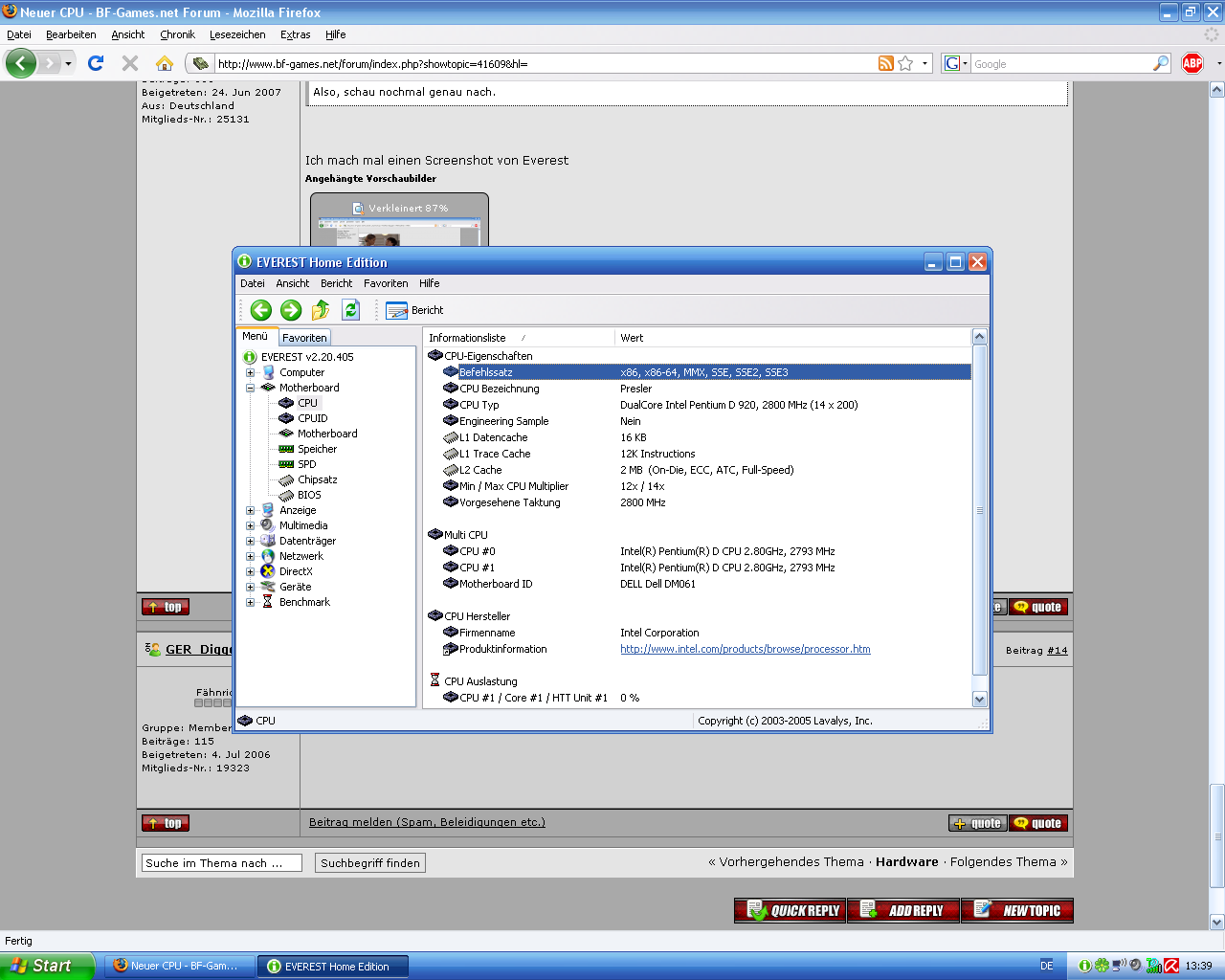Expand the Datenträger tree node
This screenshot has width=1225, height=980.
[x=250, y=541]
